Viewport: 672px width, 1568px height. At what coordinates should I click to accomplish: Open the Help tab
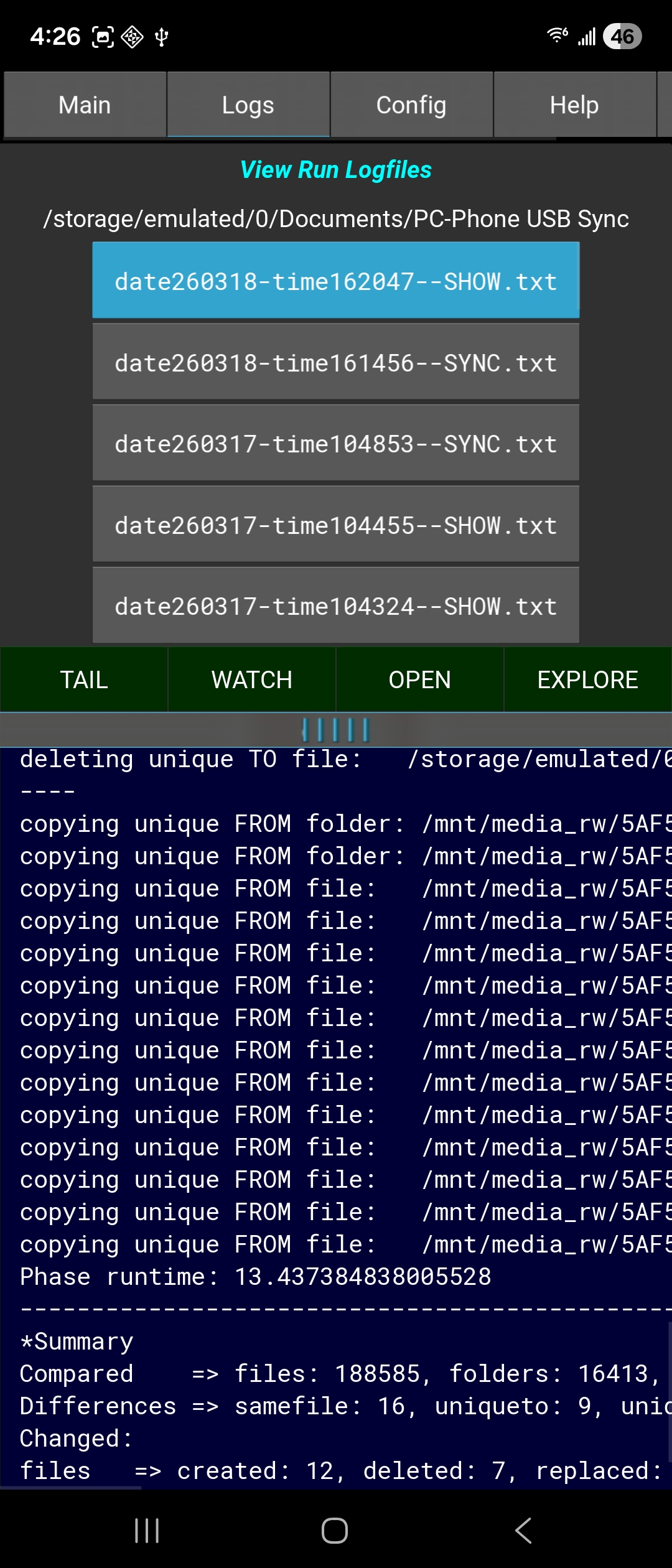[574, 105]
